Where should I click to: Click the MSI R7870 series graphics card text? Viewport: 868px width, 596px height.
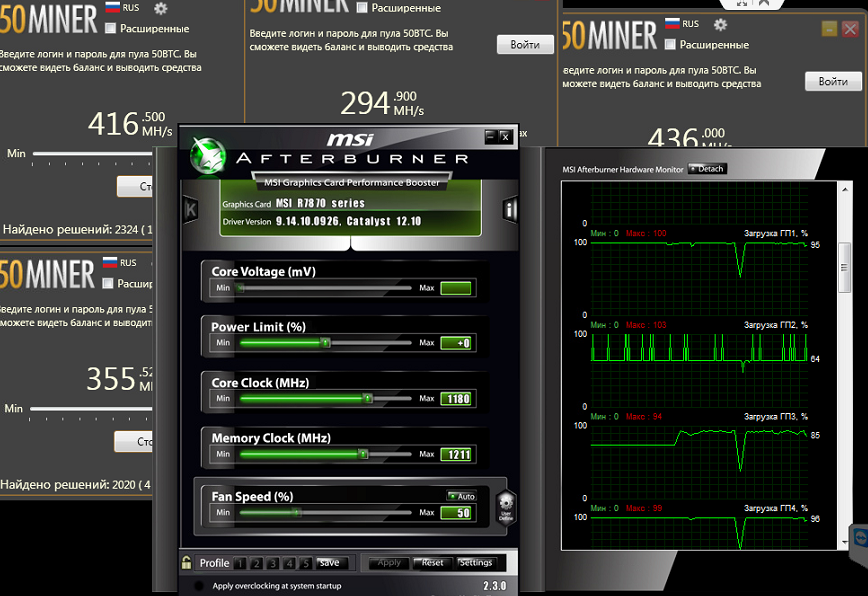tap(321, 203)
